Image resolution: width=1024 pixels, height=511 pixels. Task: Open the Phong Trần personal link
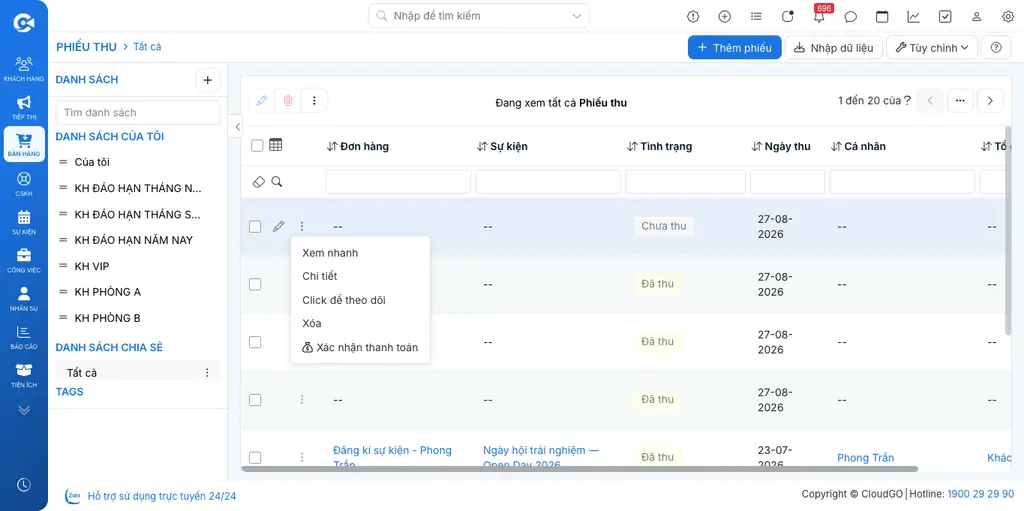[865, 457]
